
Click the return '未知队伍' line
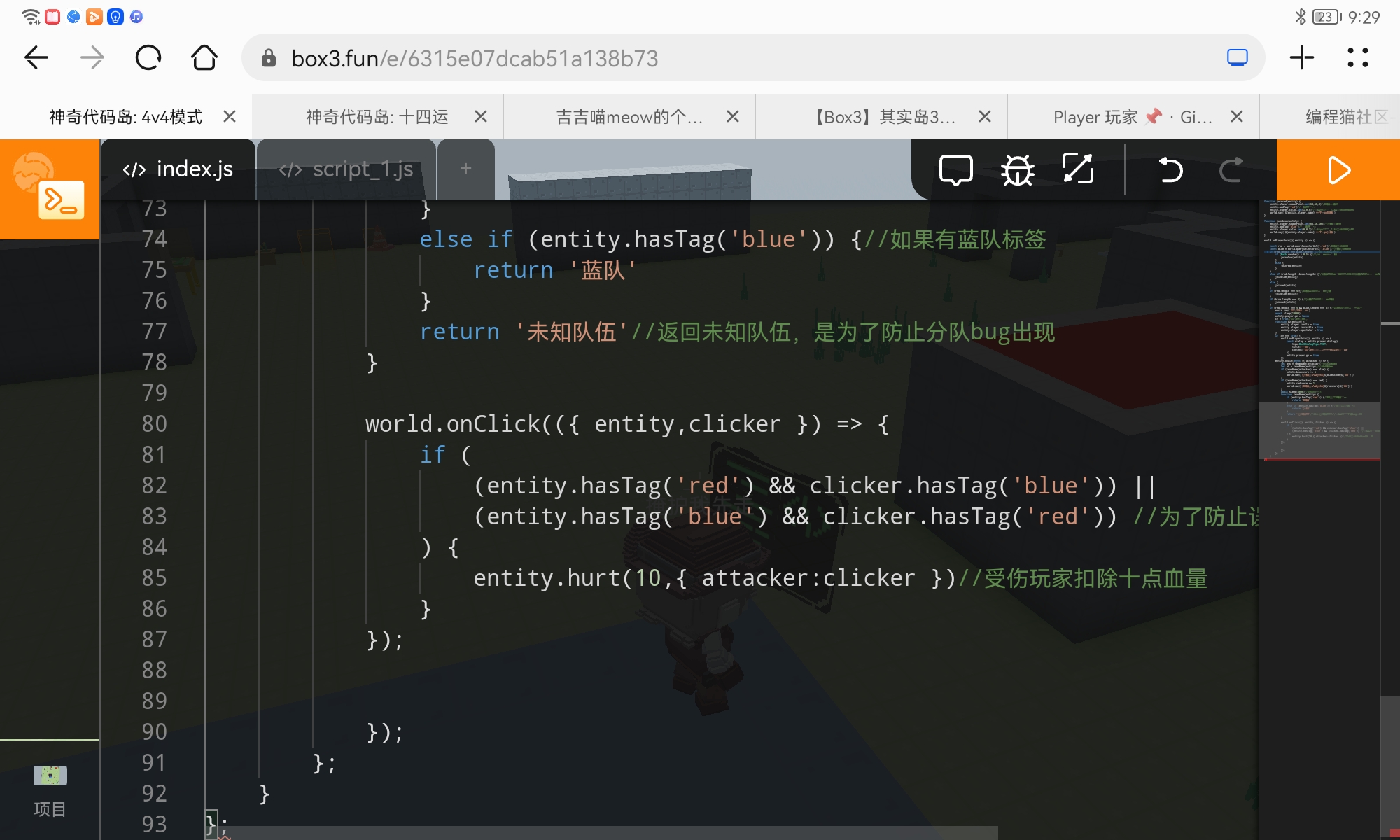[x=737, y=332]
